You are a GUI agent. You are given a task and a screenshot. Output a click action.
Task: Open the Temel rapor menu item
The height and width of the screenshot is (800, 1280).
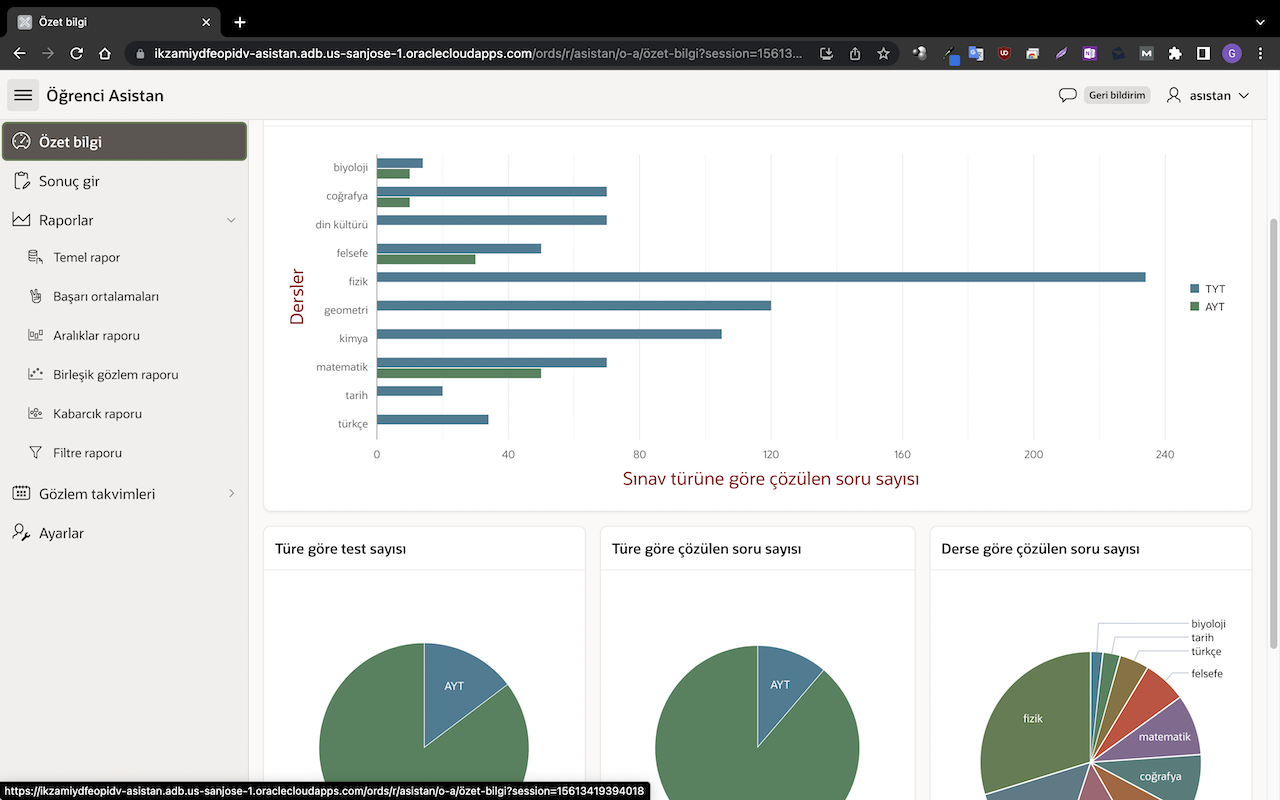(87, 257)
